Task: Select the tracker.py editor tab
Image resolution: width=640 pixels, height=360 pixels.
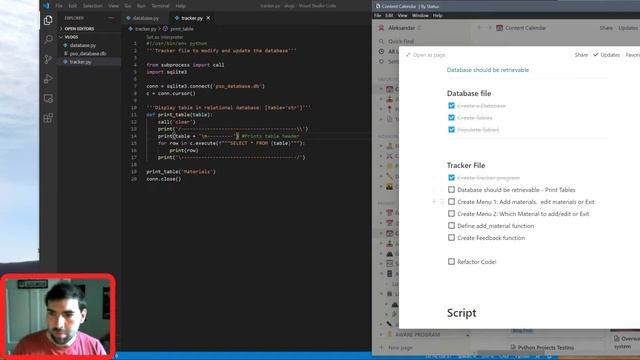Action: pyautogui.click(x=192, y=18)
